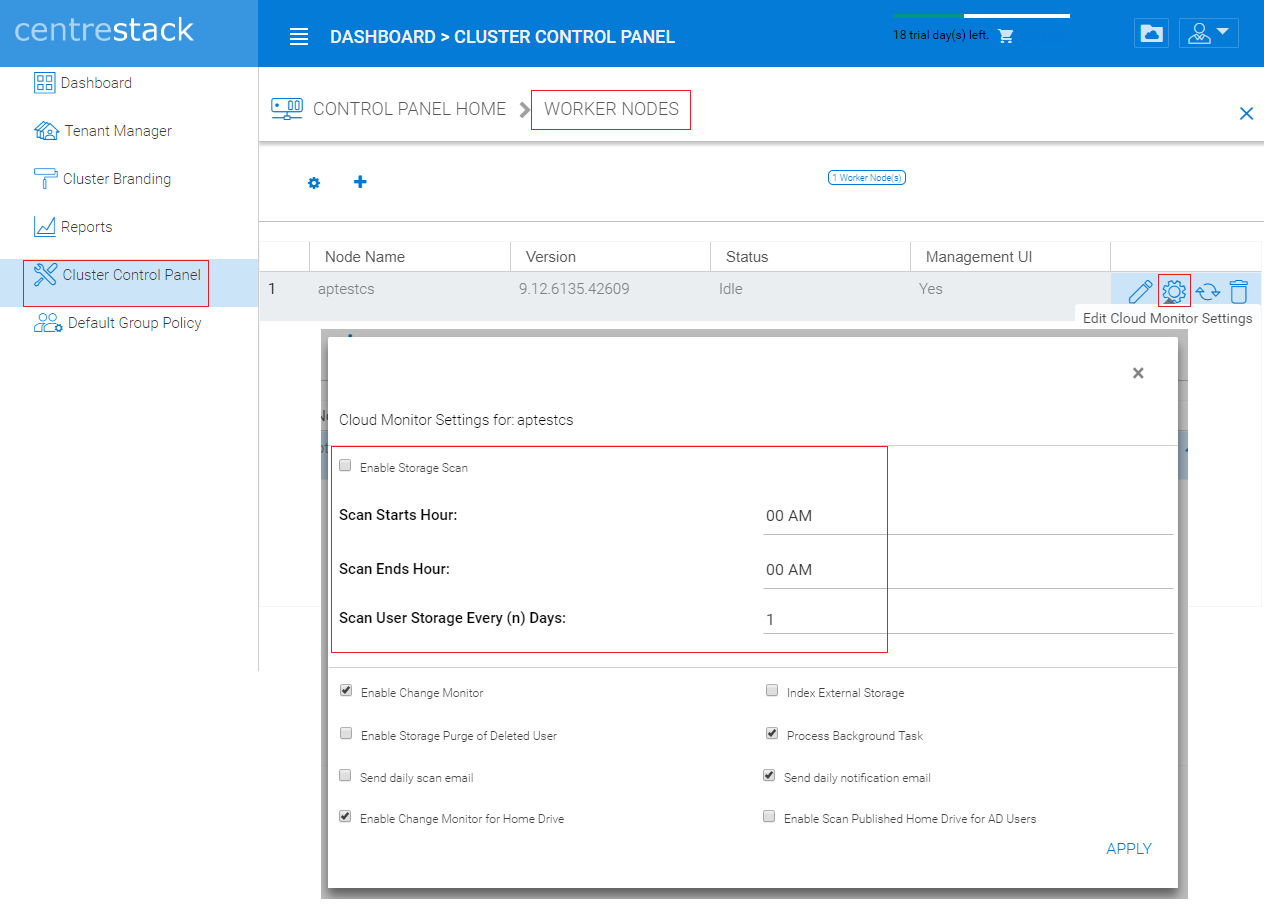Screen dimensions: 1264x922
Task: Click the Management UI column header
Action: click(x=979, y=257)
